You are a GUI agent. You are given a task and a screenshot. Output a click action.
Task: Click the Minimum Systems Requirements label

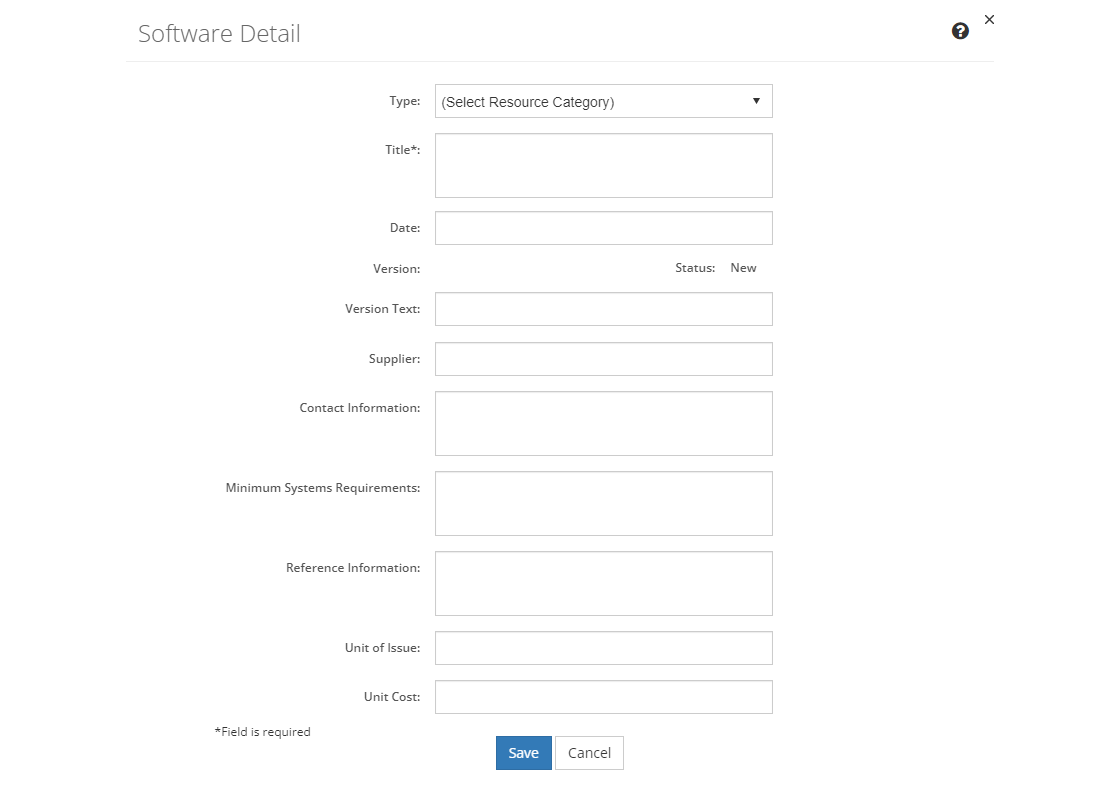323,488
